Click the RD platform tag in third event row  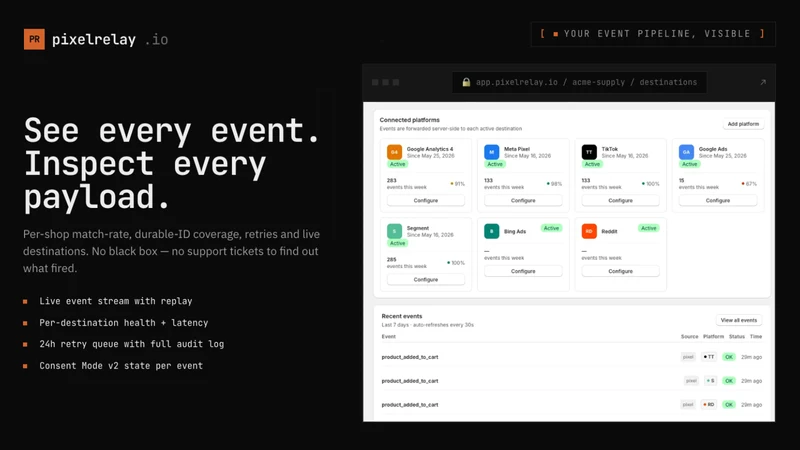pos(709,405)
